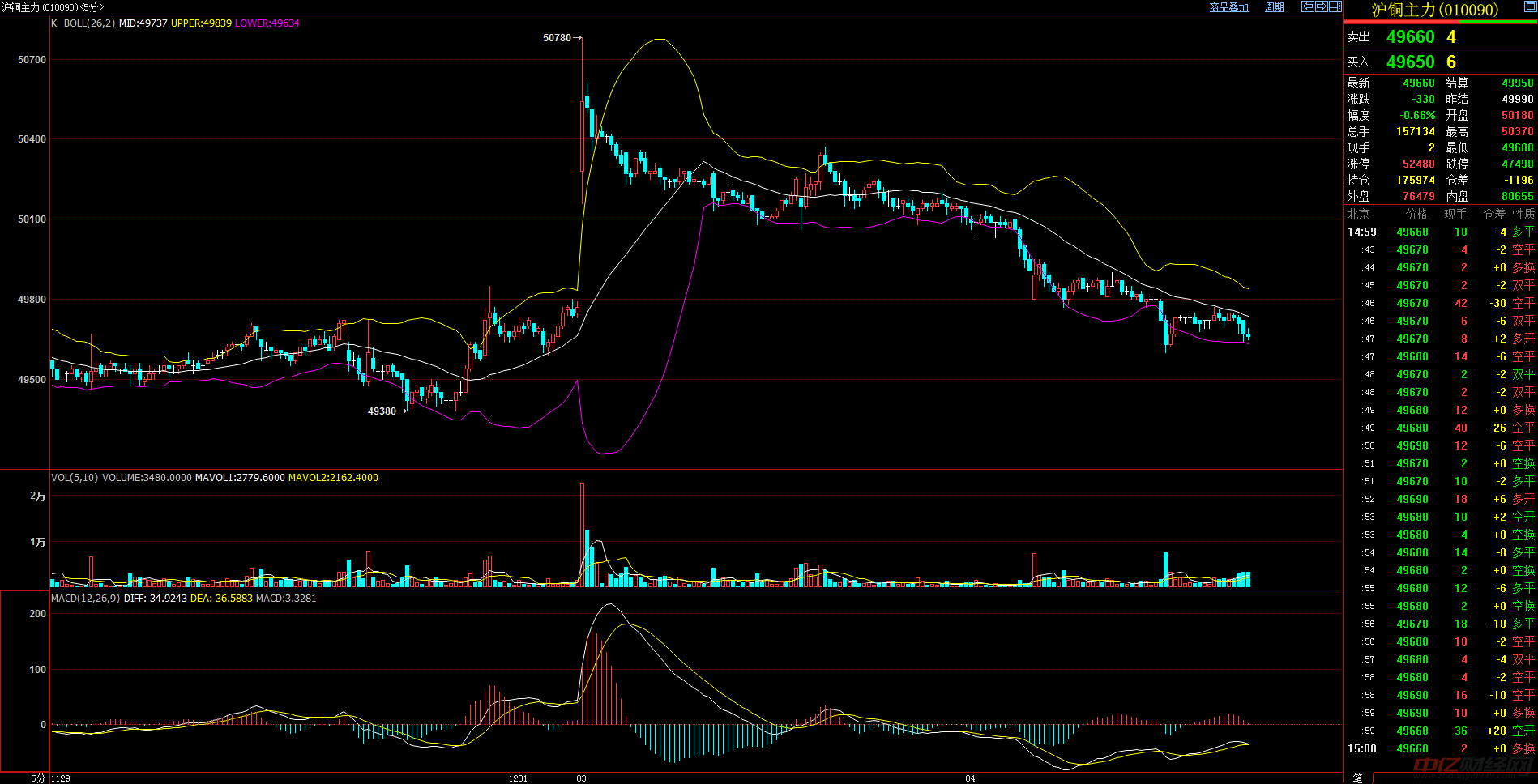Open the 商品叠加 overlay link
This screenshot has height=784, width=1538.
click(1228, 7)
